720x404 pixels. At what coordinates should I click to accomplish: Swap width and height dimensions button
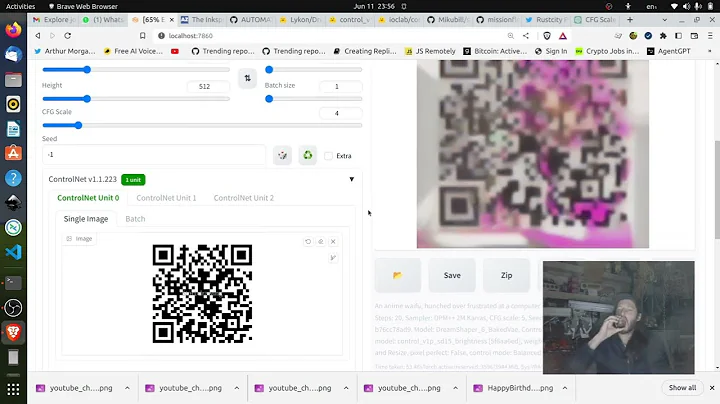tap(248, 79)
